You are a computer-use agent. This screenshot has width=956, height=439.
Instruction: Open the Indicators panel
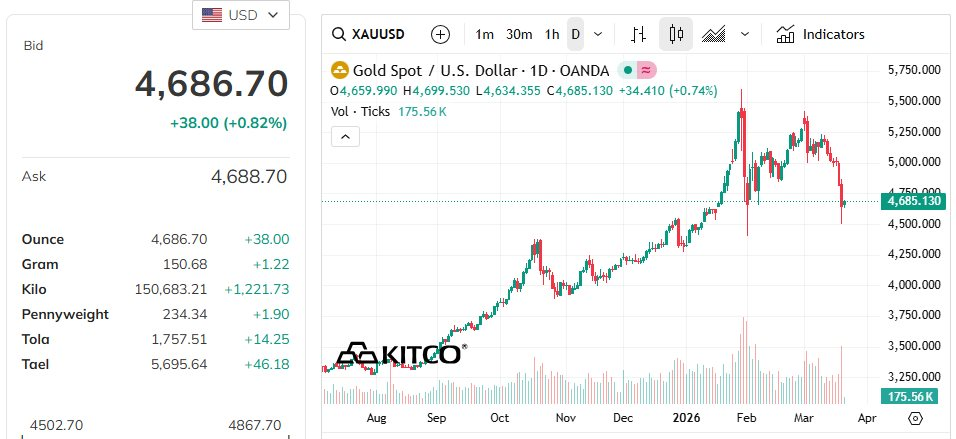(x=820, y=34)
